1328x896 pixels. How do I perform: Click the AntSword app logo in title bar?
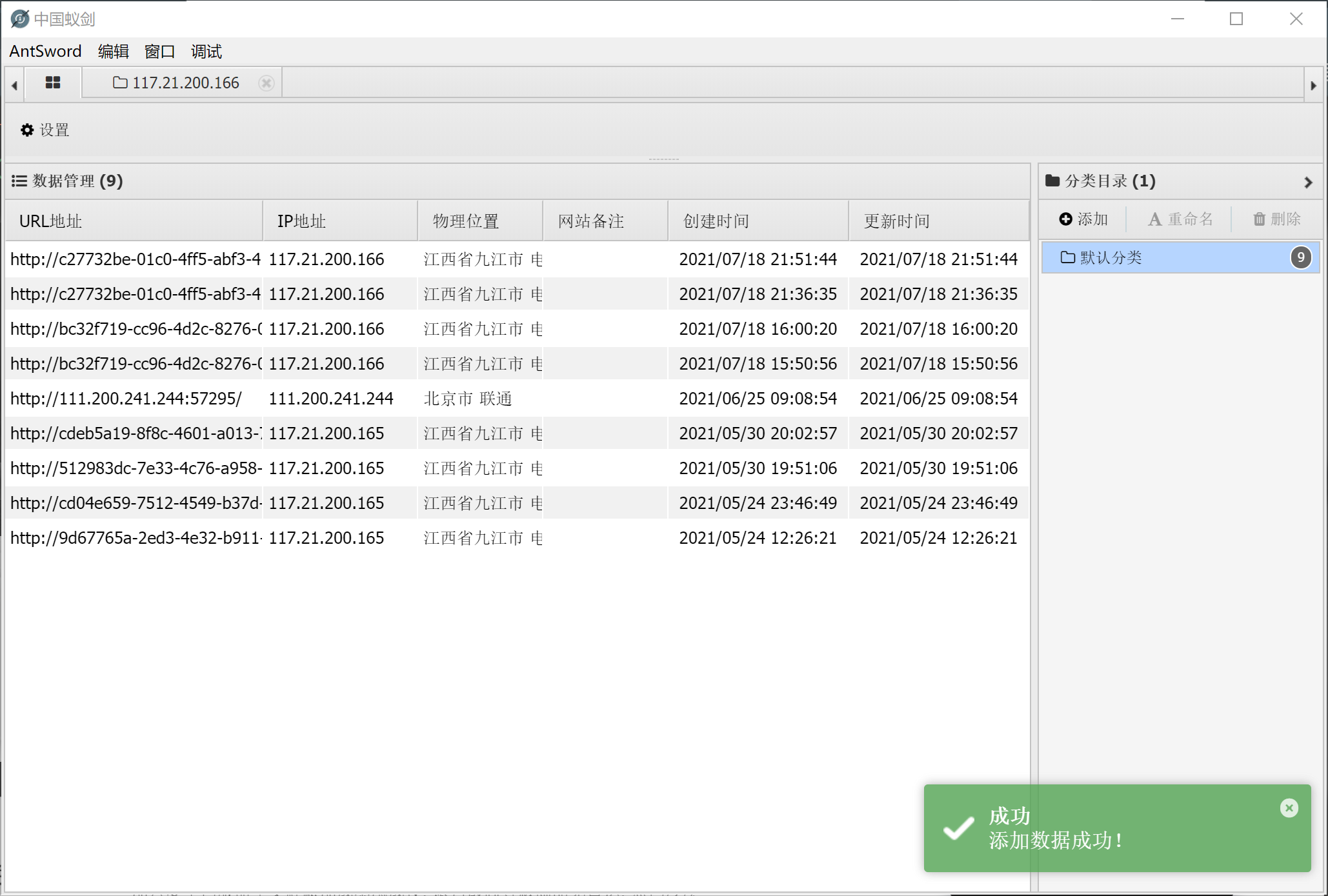pos(20,19)
